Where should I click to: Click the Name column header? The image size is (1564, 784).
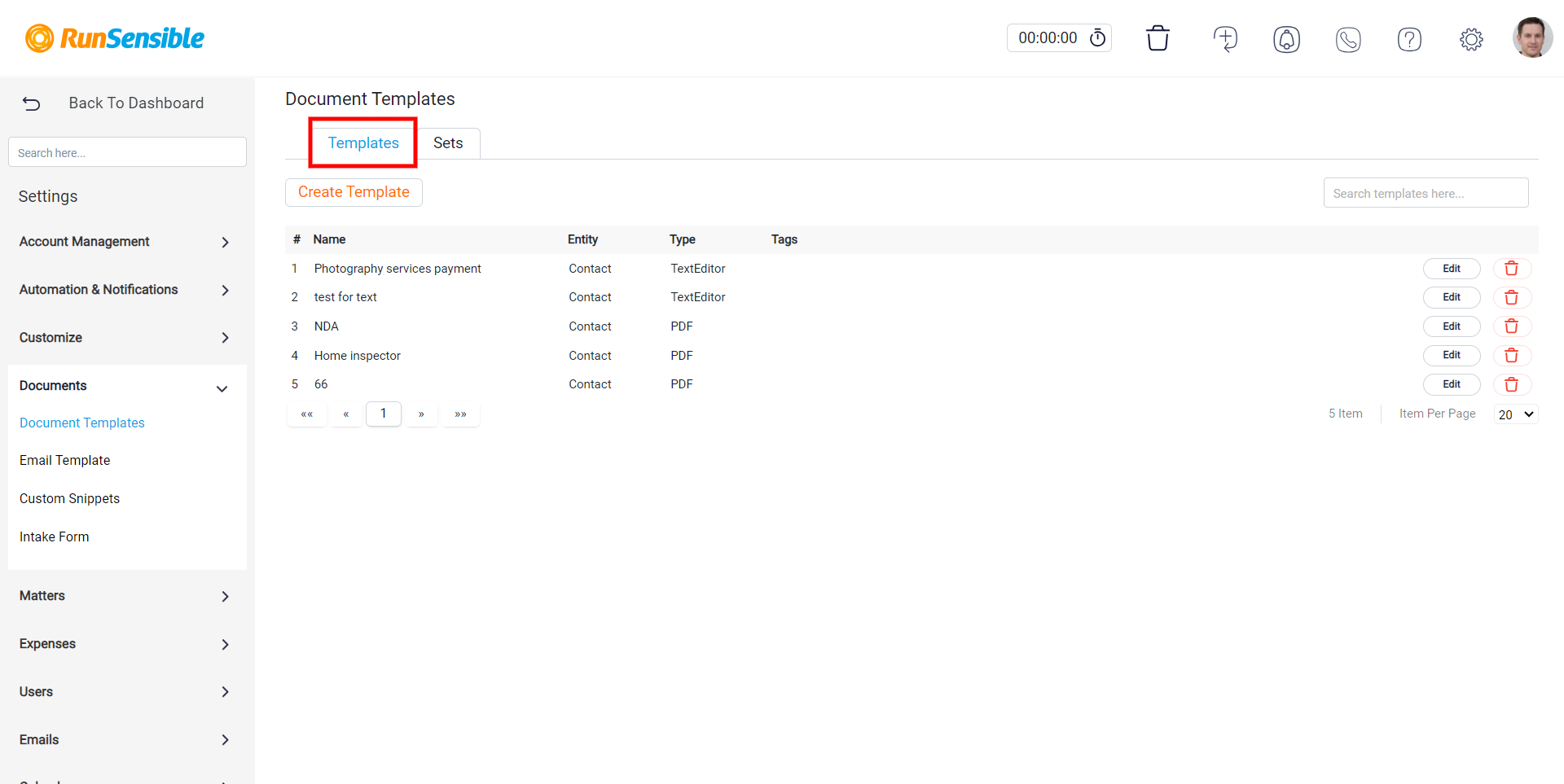pyautogui.click(x=329, y=239)
